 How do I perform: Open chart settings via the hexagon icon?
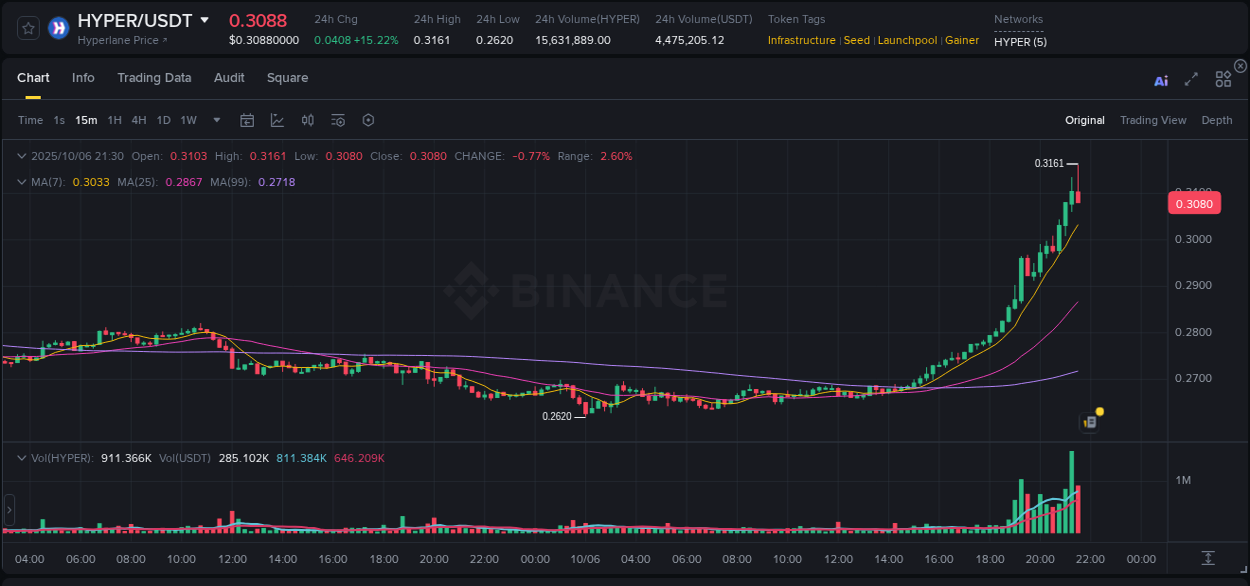[368, 119]
